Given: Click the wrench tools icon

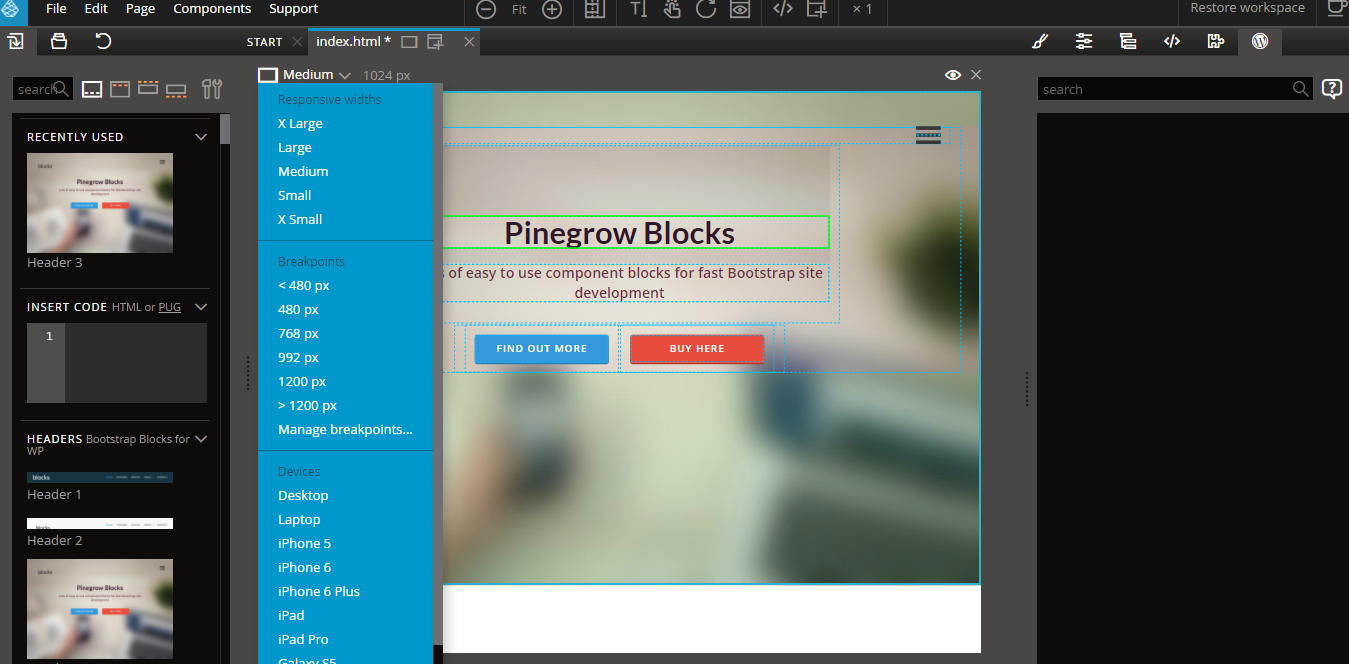Looking at the screenshot, I should pyautogui.click(x=212, y=89).
